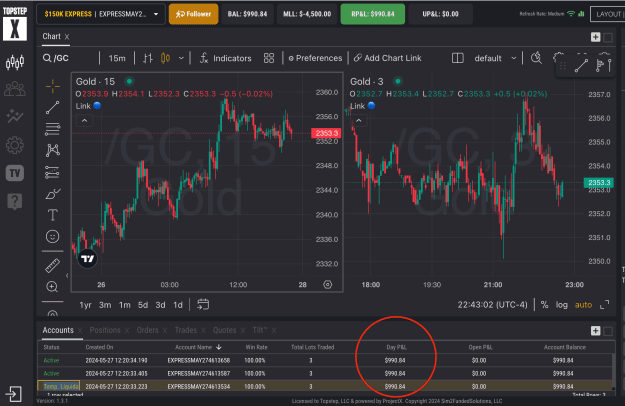Open the horizontal lines tool group
The height and width of the screenshot is (406, 625).
(52, 129)
